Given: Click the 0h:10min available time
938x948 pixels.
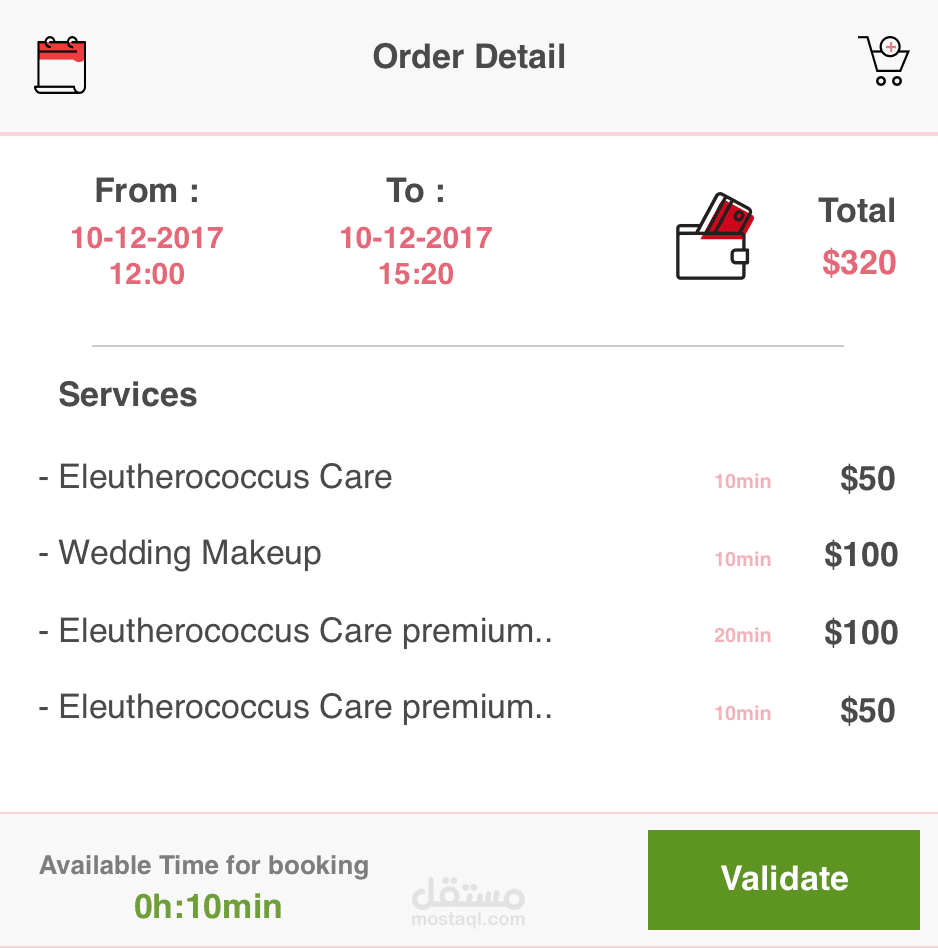Looking at the screenshot, I should (208, 906).
